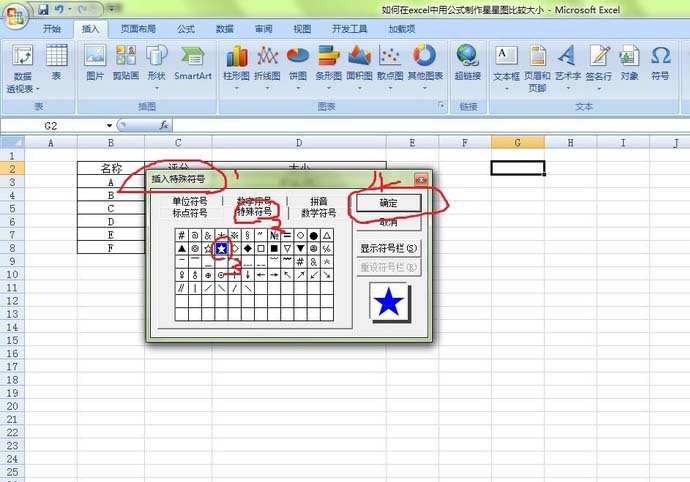The image size is (690, 482).
Task: Pick the filled diamond ◆ symbol
Action: [247, 249]
